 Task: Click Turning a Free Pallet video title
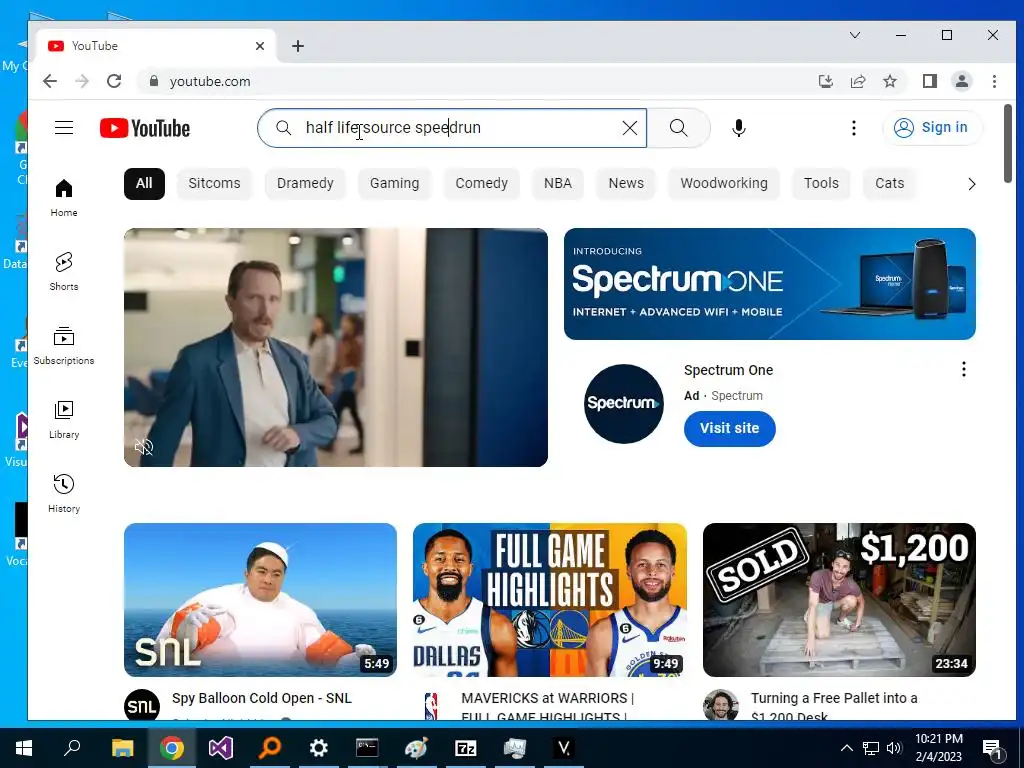(x=834, y=706)
